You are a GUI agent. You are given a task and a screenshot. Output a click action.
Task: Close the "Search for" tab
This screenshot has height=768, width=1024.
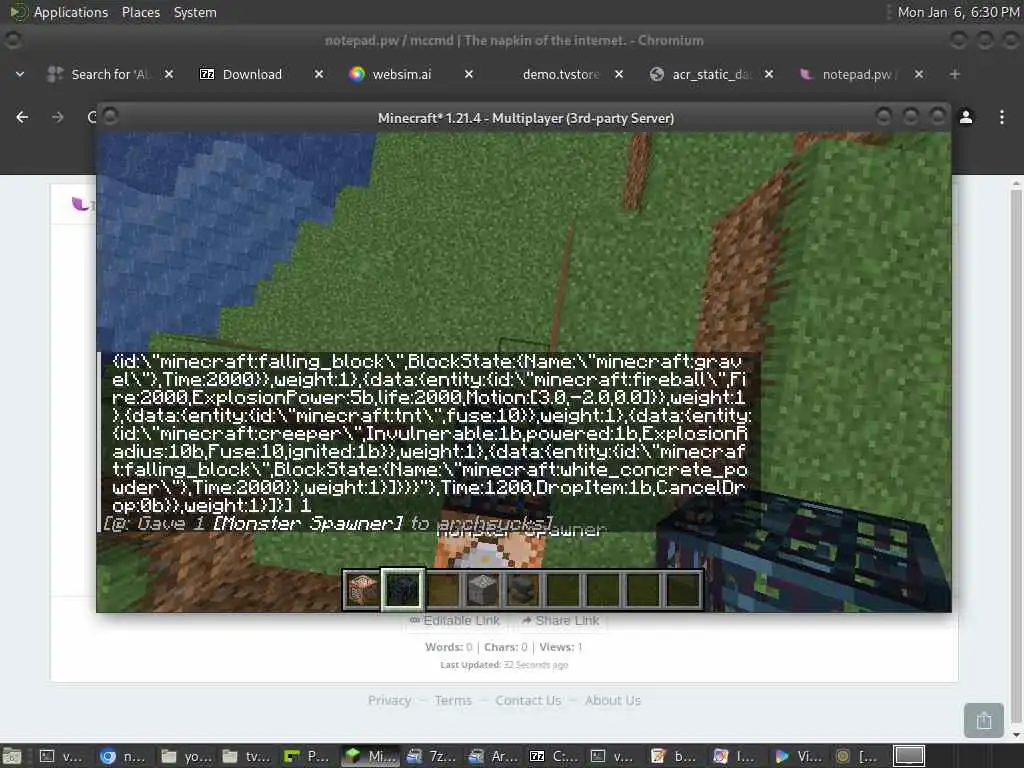(168, 74)
